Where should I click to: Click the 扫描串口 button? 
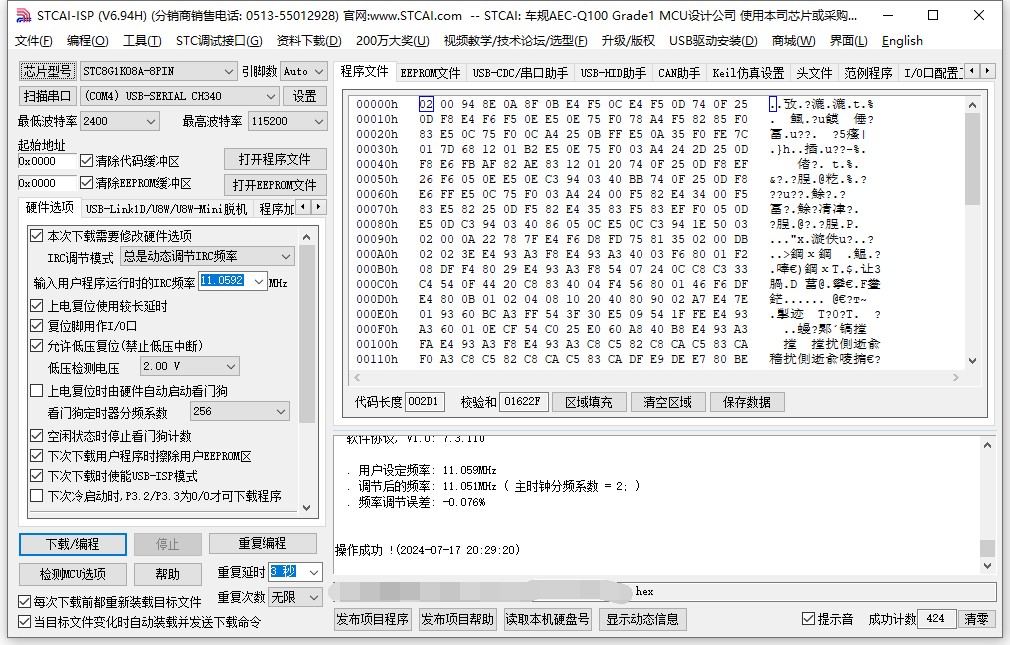(48, 96)
